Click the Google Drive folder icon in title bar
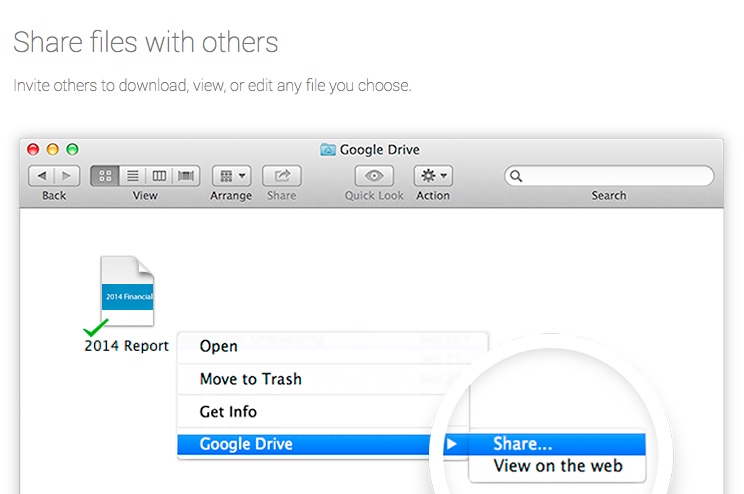The width and height of the screenshot is (744, 494). (x=327, y=149)
